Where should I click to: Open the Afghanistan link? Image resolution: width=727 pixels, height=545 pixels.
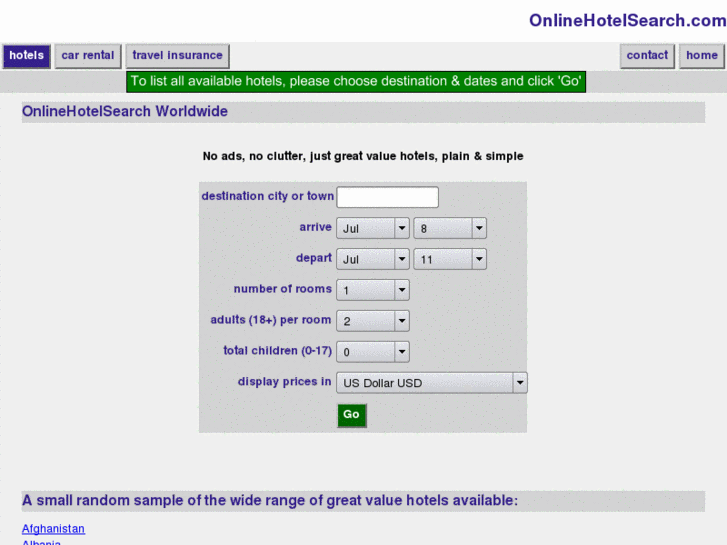point(53,529)
